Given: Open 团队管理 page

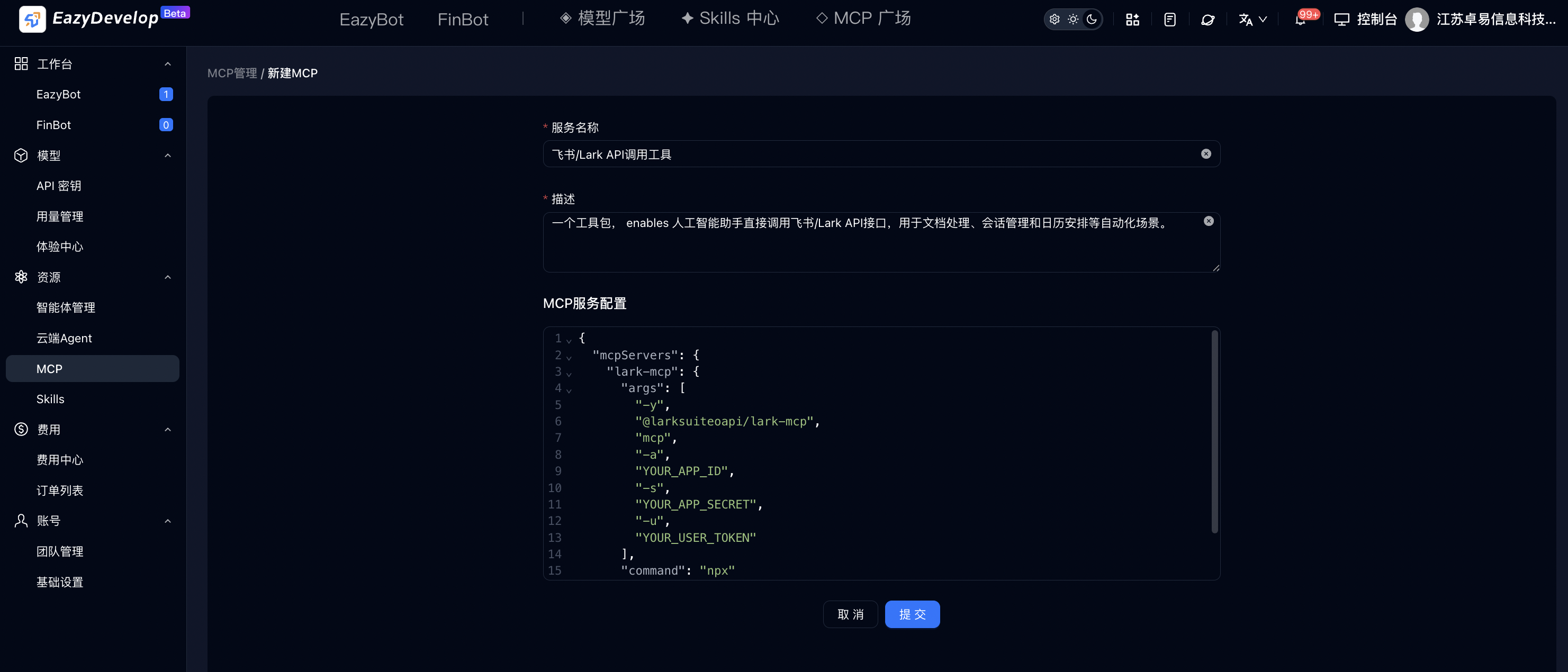Looking at the screenshot, I should pos(60,551).
